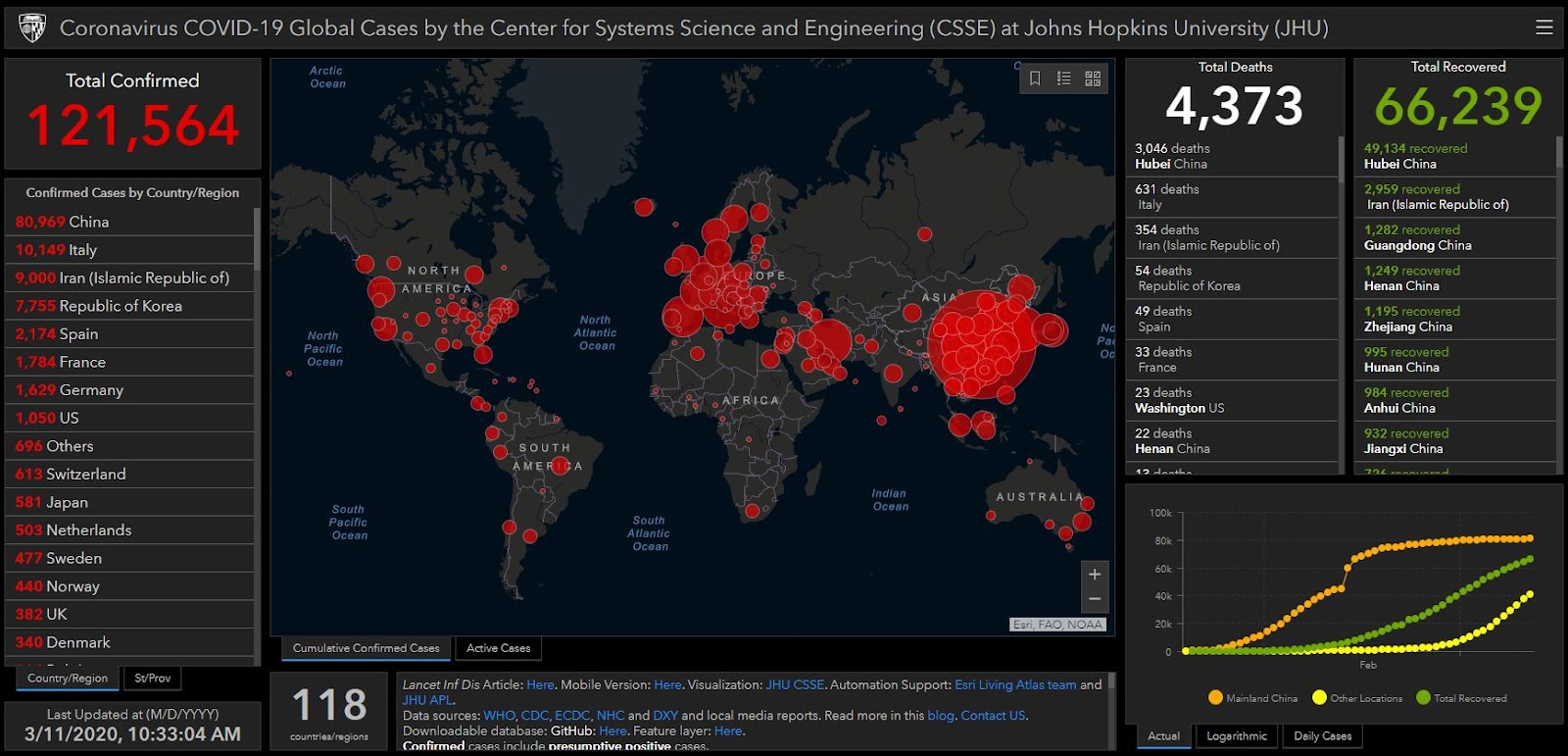Select 477 Sweden in country list
Screen dimensions: 1568x756
click(129, 558)
